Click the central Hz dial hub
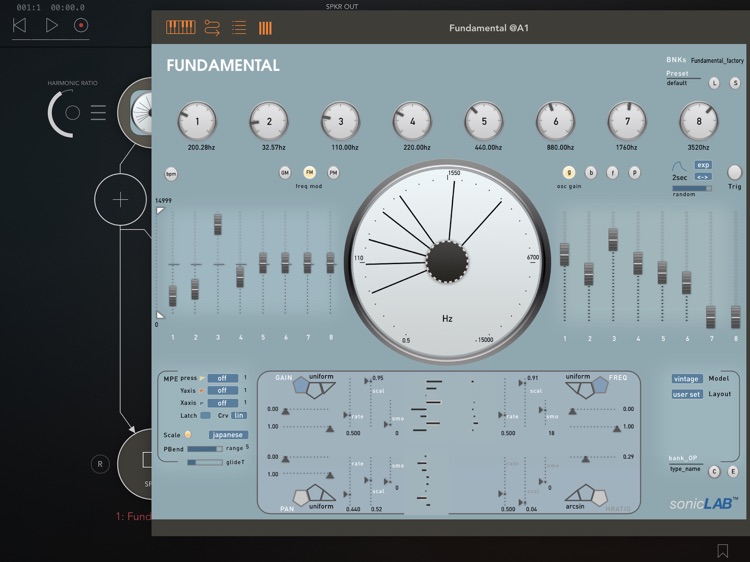Viewport: 750px width, 562px height. tap(447, 262)
